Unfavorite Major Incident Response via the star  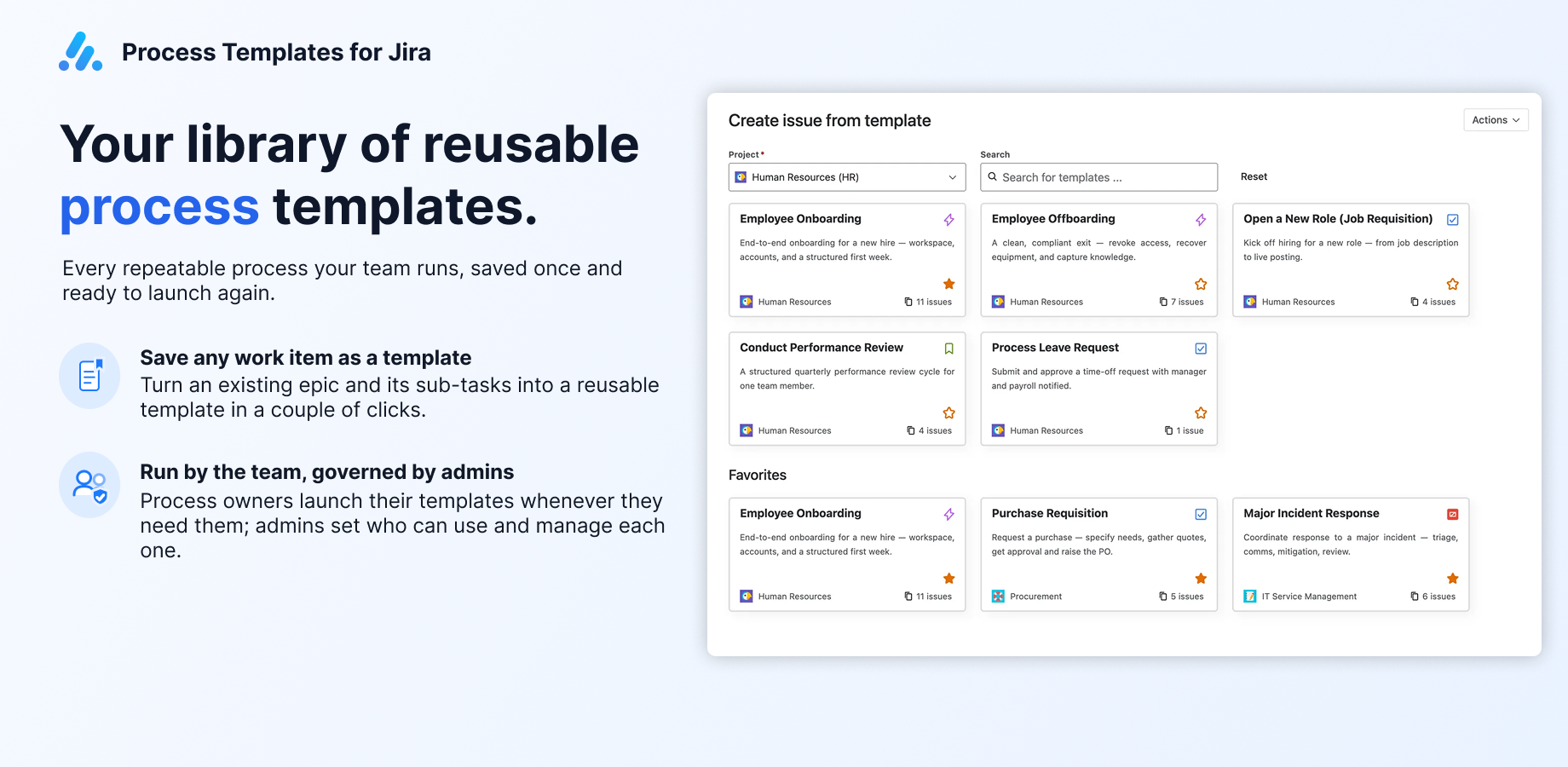1453,579
